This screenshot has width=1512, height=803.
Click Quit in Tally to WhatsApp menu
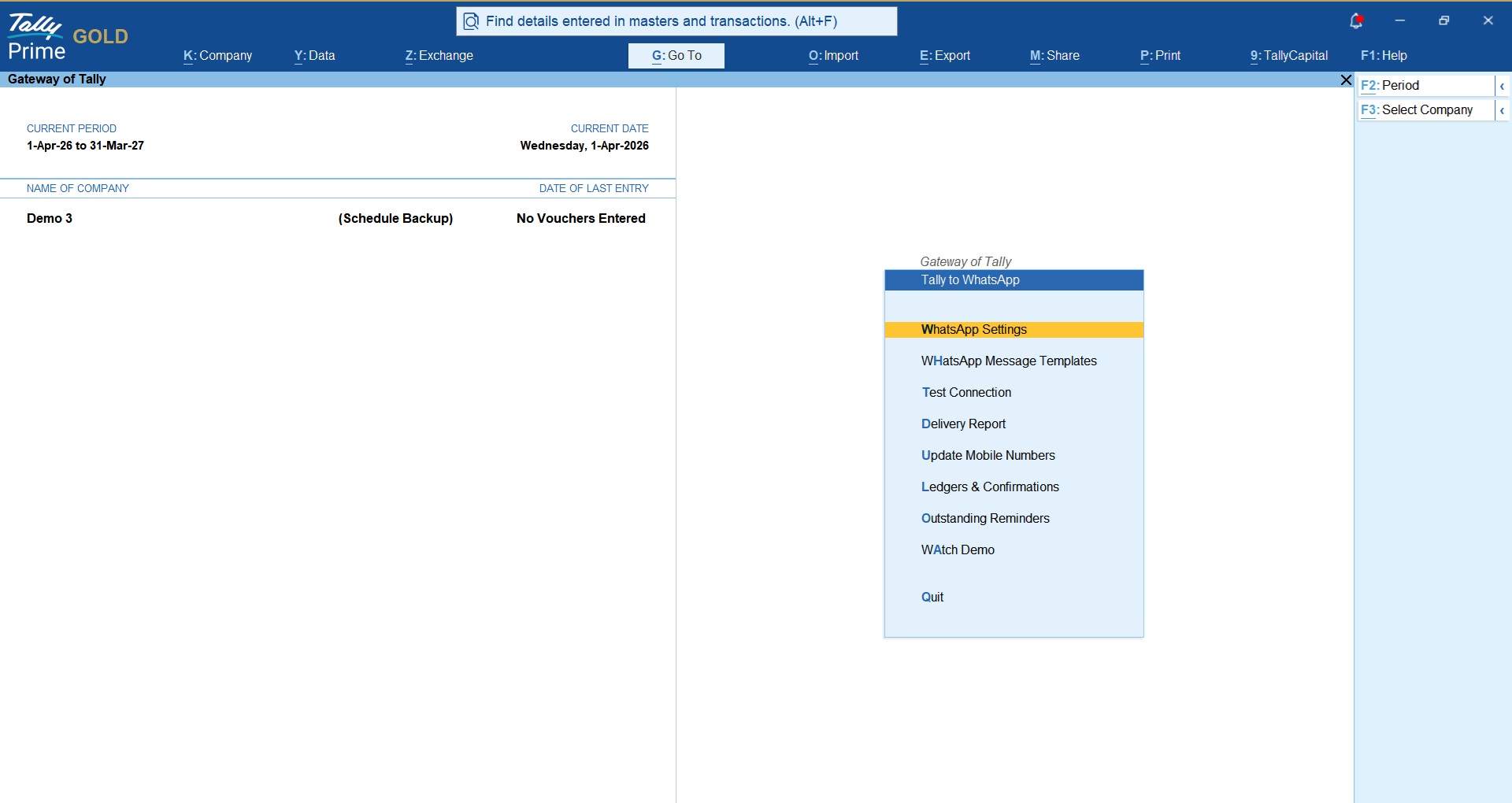tap(932, 598)
